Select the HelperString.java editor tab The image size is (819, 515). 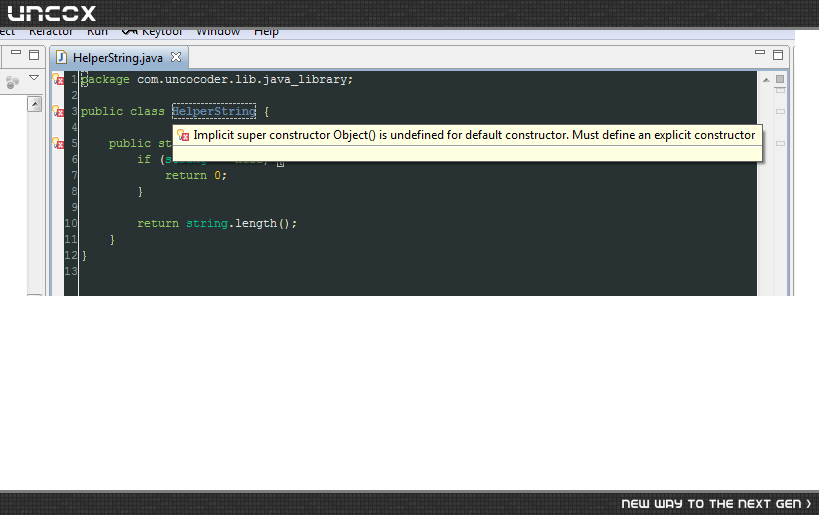pos(118,58)
